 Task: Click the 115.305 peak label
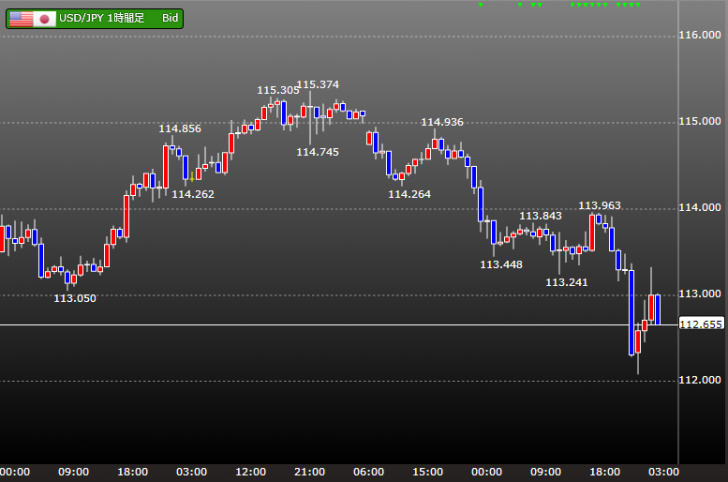[x=278, y=90]
